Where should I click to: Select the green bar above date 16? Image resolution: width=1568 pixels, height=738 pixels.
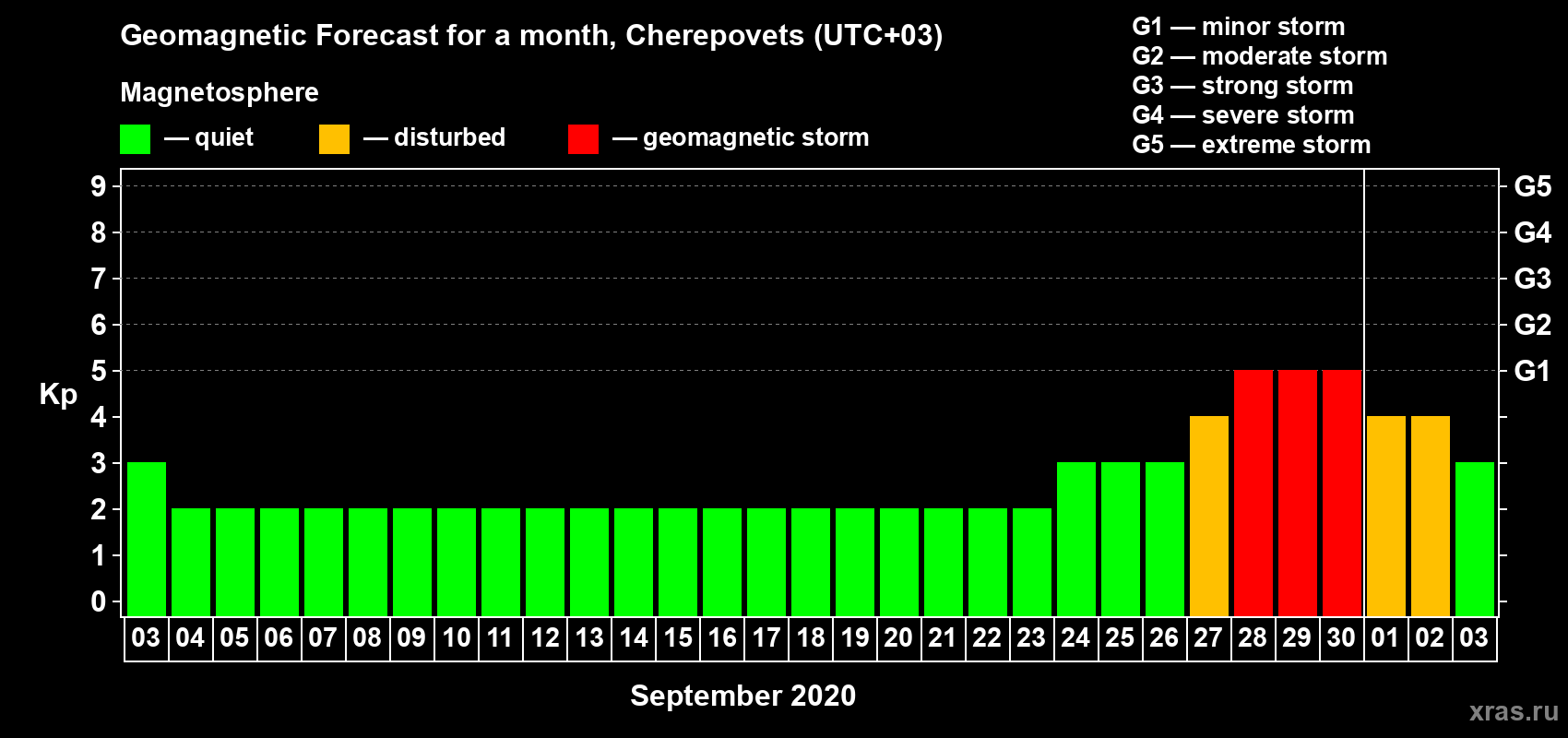click(x=722, y=562)
